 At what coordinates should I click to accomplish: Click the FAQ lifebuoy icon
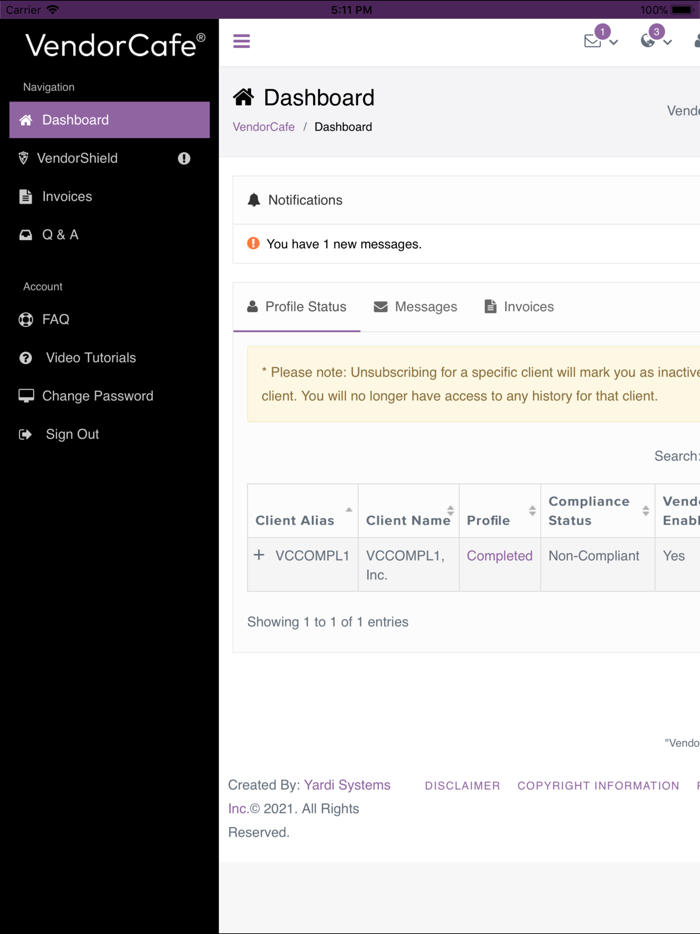click(26, 320)
